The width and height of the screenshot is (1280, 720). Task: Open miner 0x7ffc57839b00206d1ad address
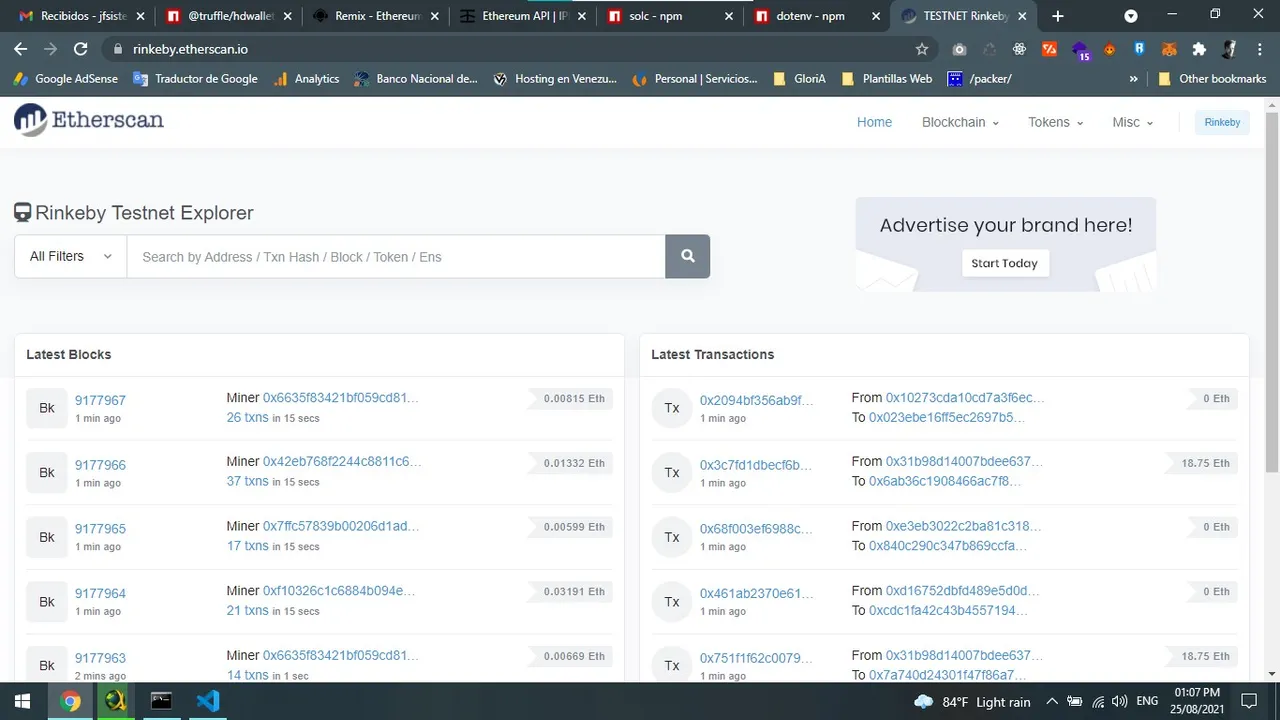[x=341, y=526]
